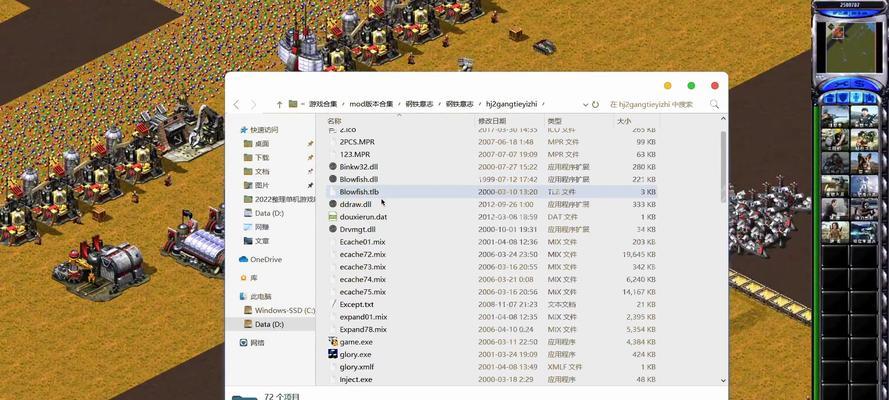Select the file ecache74.mix
The height and width of the screenshot is (400, 889).
pyautogui.click(x=362, y=279)
